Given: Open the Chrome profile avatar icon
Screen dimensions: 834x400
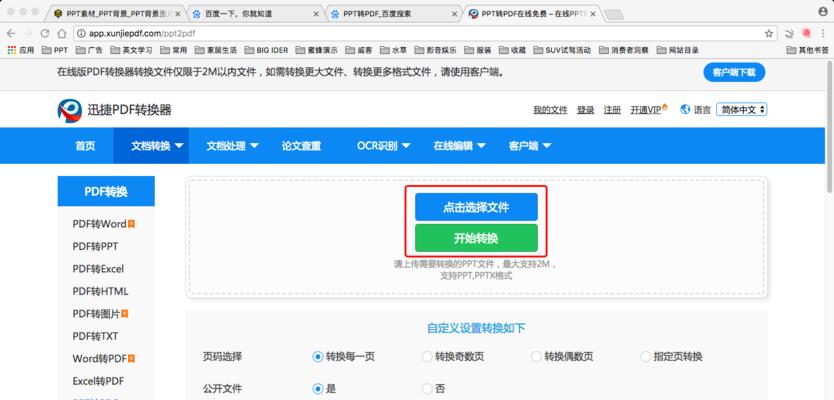Looking at the screenshot, I should pyautogui.click(x=823, y=10).
